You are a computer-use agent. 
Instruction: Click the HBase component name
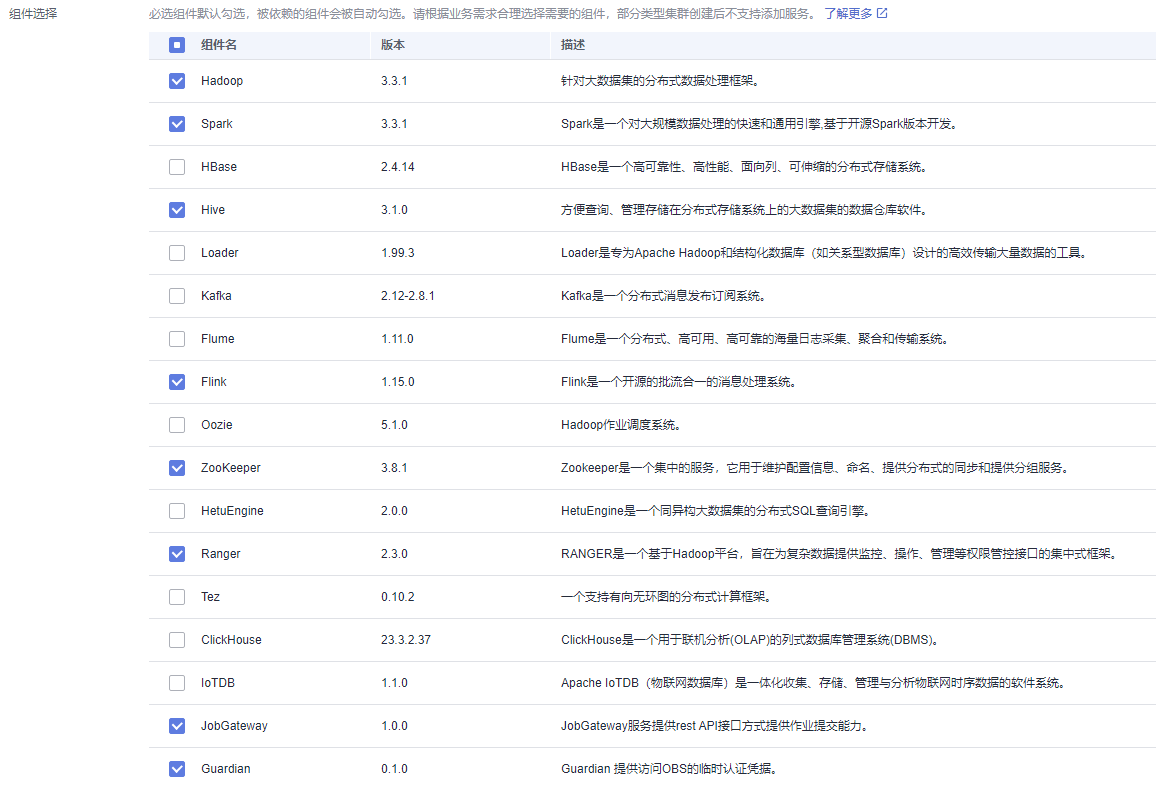click(x=219, y=167)
